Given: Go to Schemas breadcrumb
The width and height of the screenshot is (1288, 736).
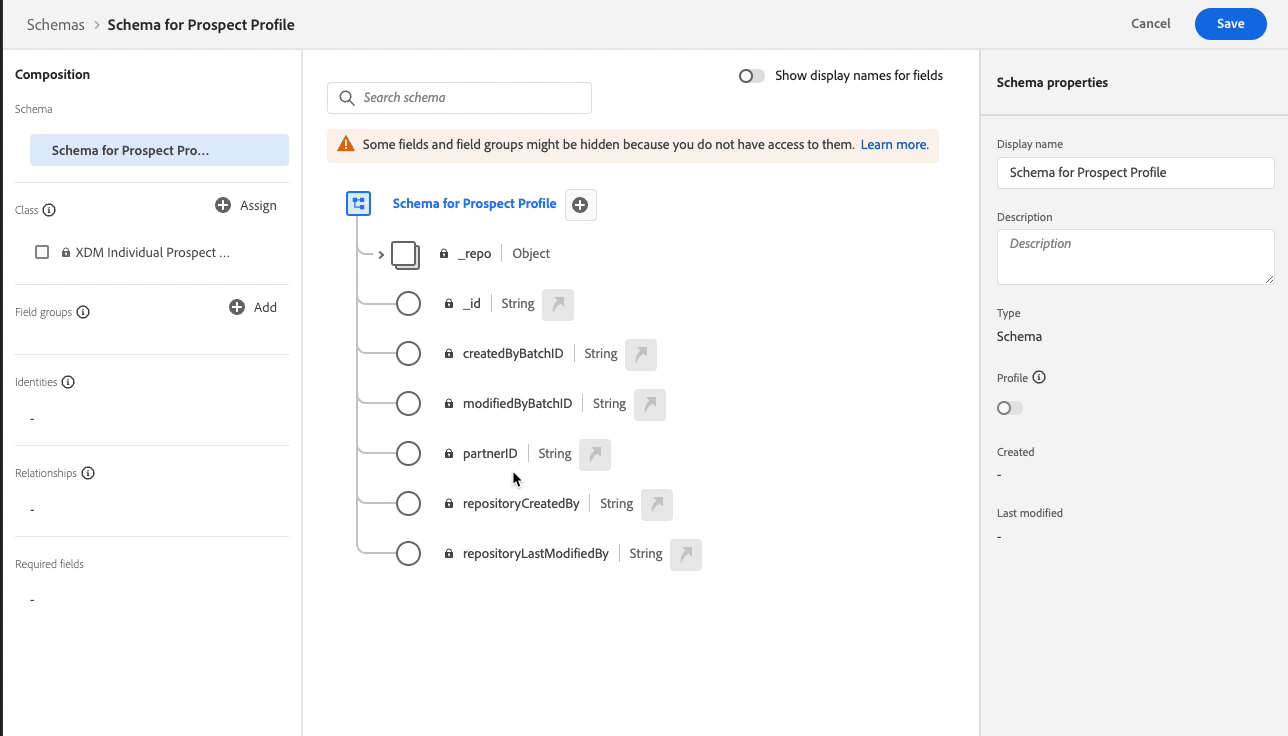Looking at the screenshot, I should point(56,24).
